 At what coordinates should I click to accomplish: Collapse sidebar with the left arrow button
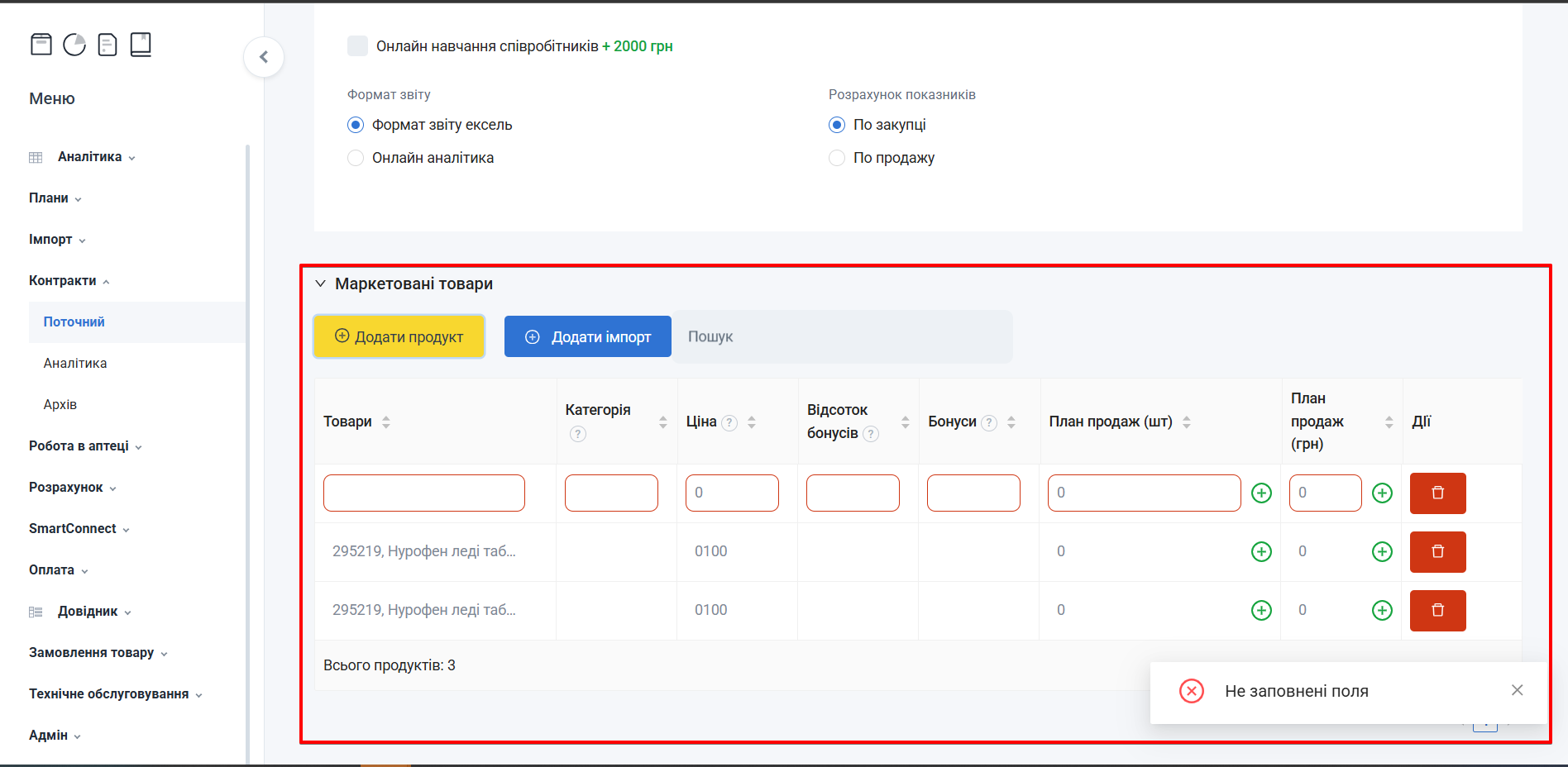click(x=264, y=57)
